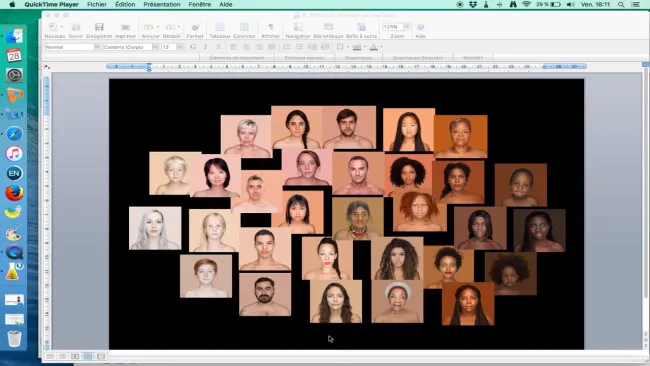This screenshot has width=650, height=366.
Task: Justify the text alignment
Action: point(272,47)
